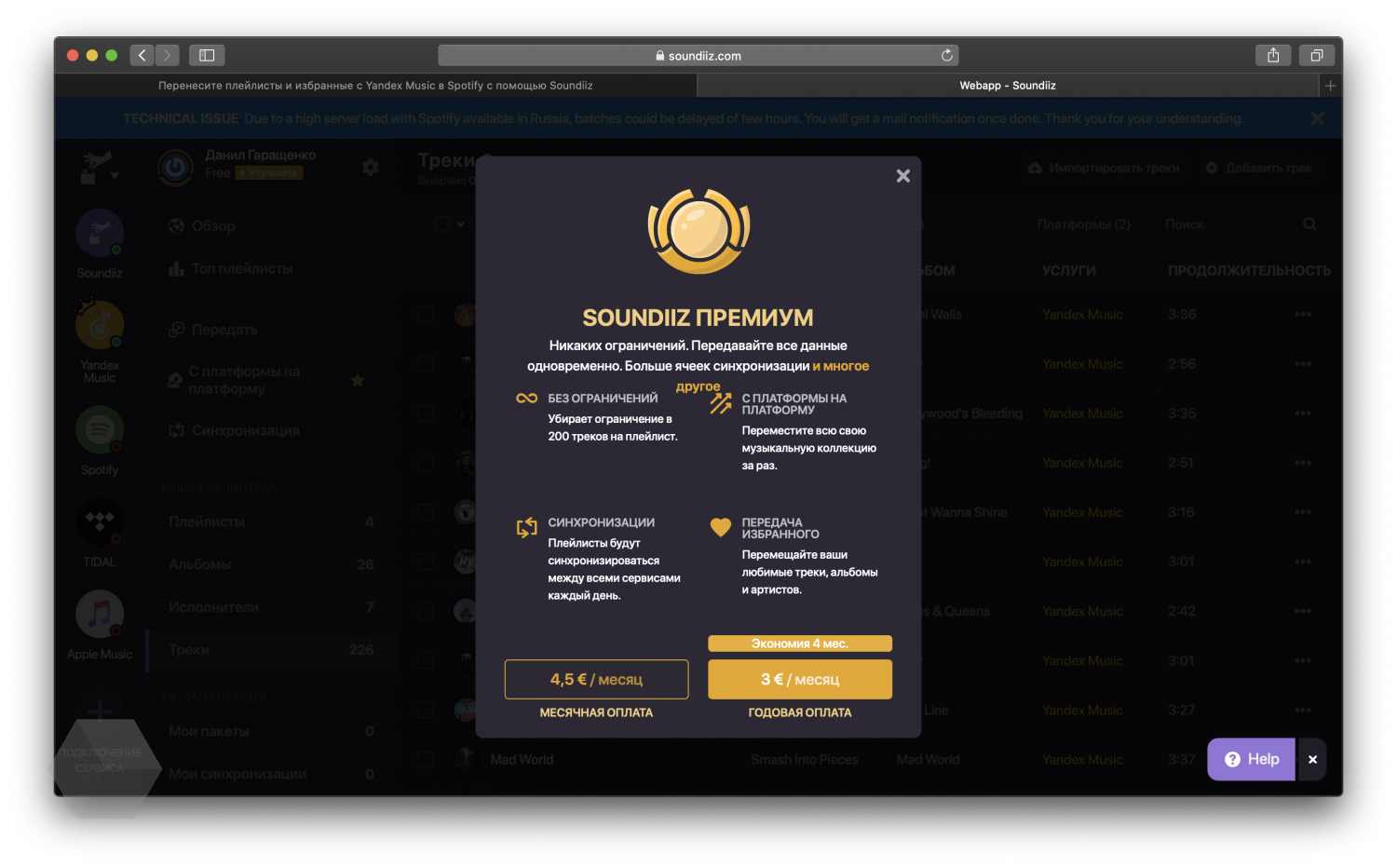Choose the 4,5 € monthly plan
1397x868 pixels.
[596, 679]
